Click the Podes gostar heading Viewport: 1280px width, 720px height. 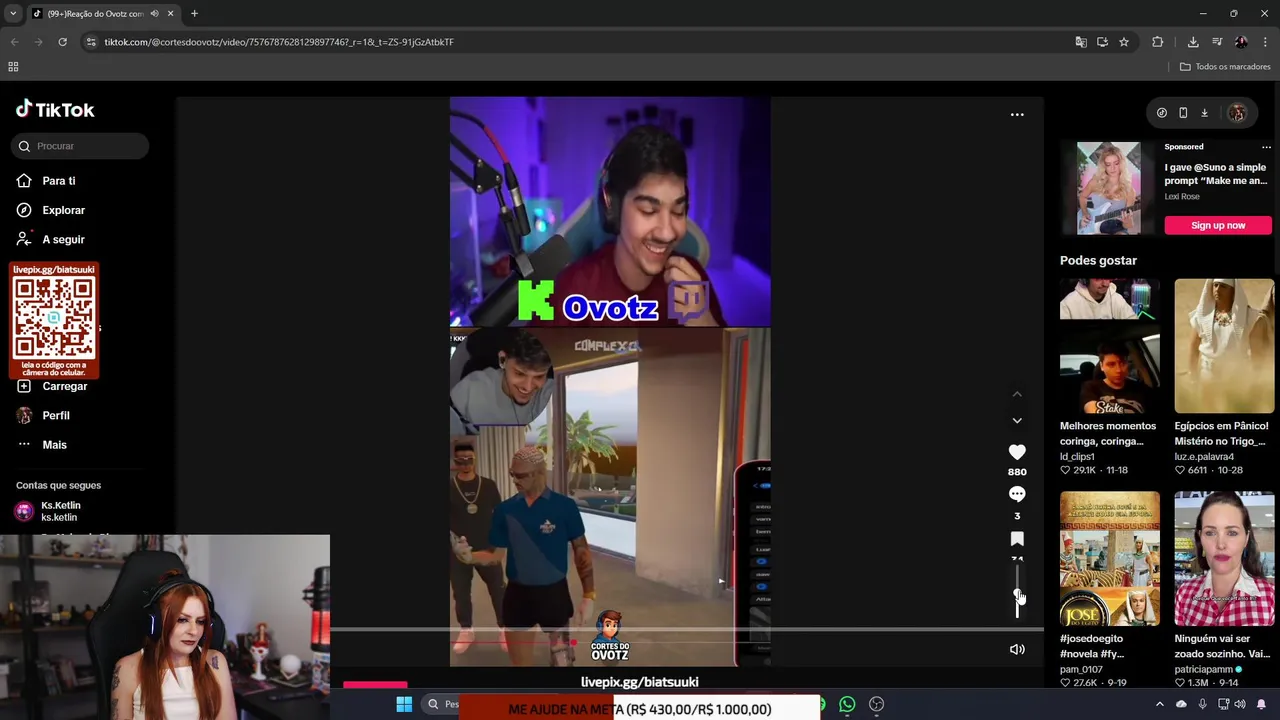pos(1098,261)
